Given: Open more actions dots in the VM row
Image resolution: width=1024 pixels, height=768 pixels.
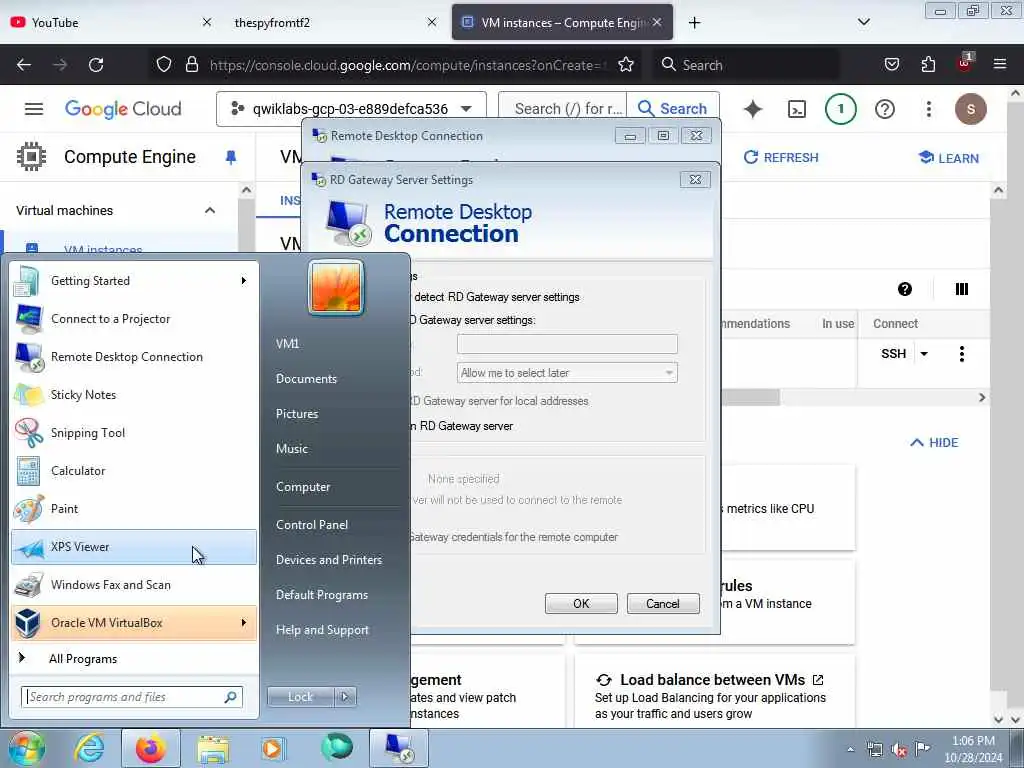Looking at the screenshot, I should (x=961, y=354).
